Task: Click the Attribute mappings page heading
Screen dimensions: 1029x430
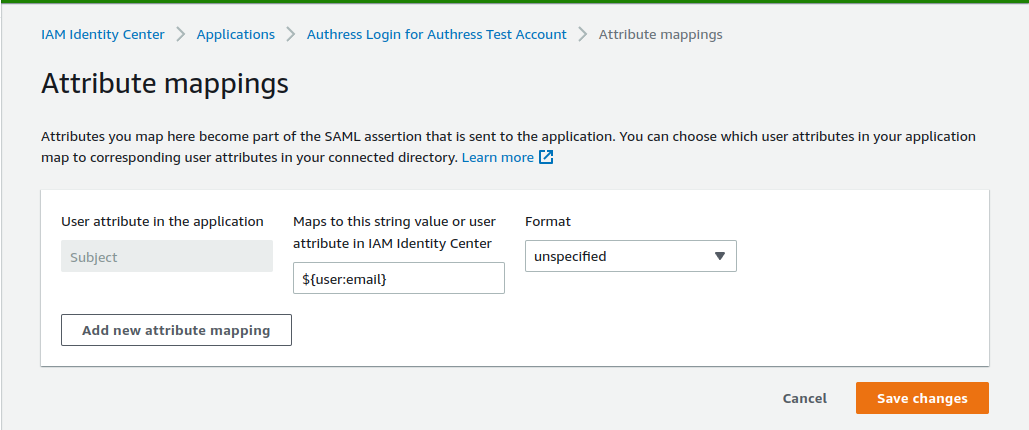Action: [165, 84]
